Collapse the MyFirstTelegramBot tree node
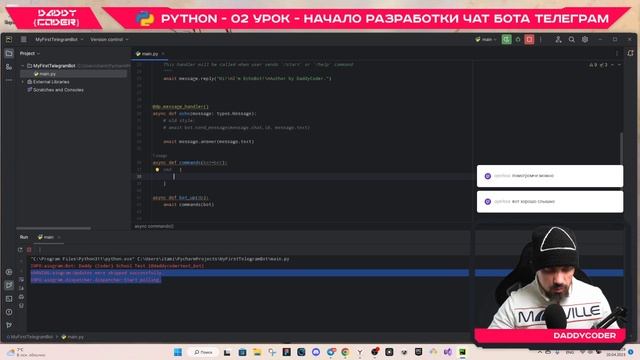640x360 pixels. tap(23, 66)
